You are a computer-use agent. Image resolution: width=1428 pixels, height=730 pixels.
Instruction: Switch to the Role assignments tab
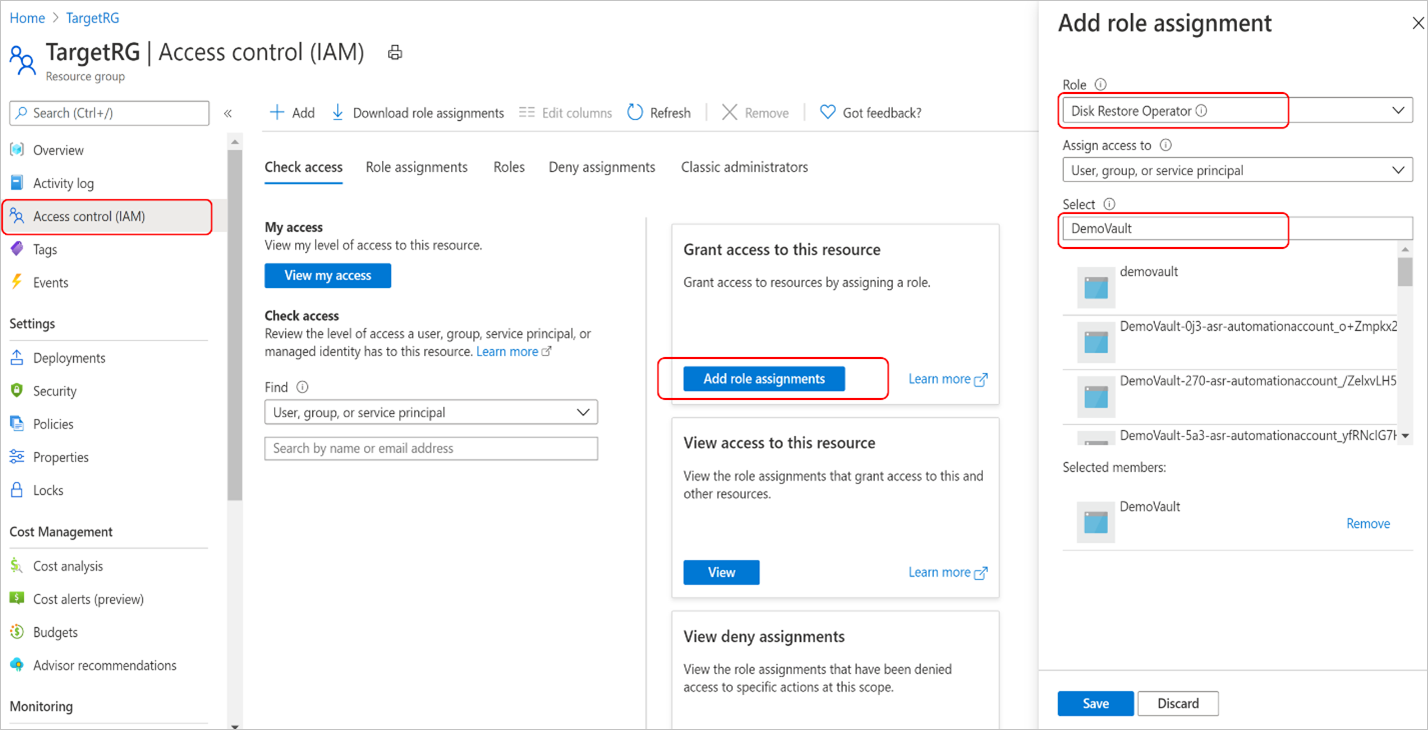point(416,167)
